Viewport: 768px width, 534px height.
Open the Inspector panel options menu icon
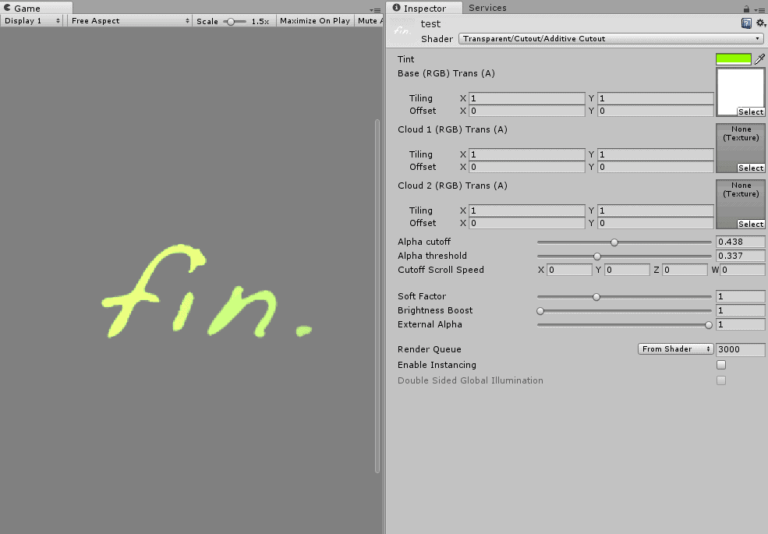pos(760,9)
